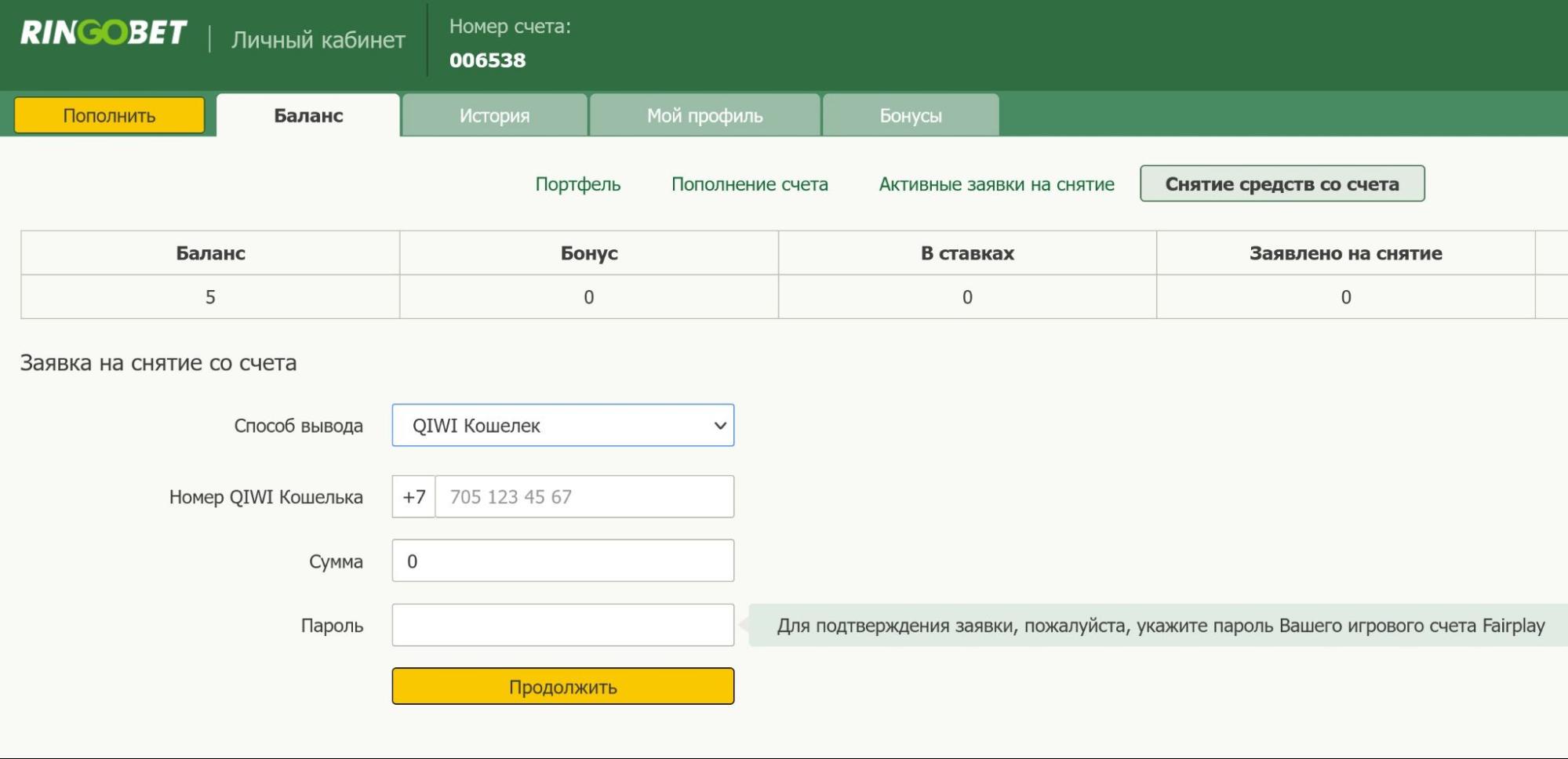
Task: Select Снятие средств со счета button
Action: pos(1282,183)
